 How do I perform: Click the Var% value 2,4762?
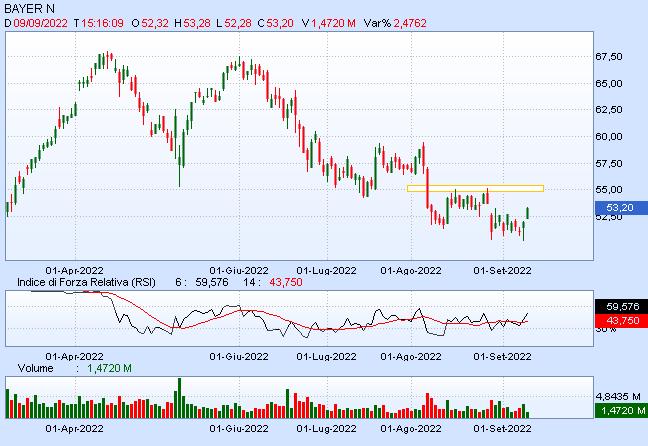tap(410, 23)
